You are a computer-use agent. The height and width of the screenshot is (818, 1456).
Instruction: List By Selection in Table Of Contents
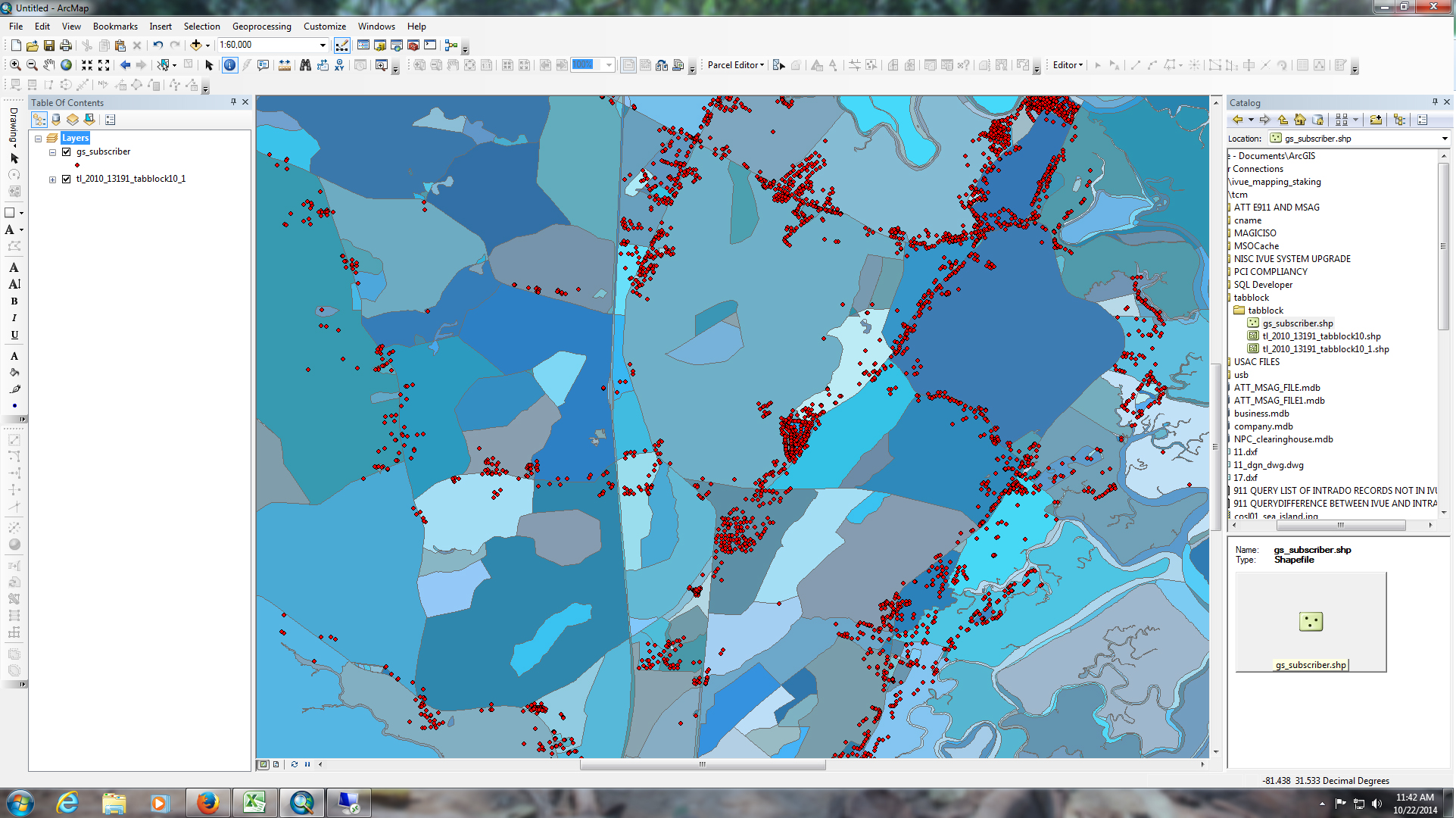tap(89, 120)
